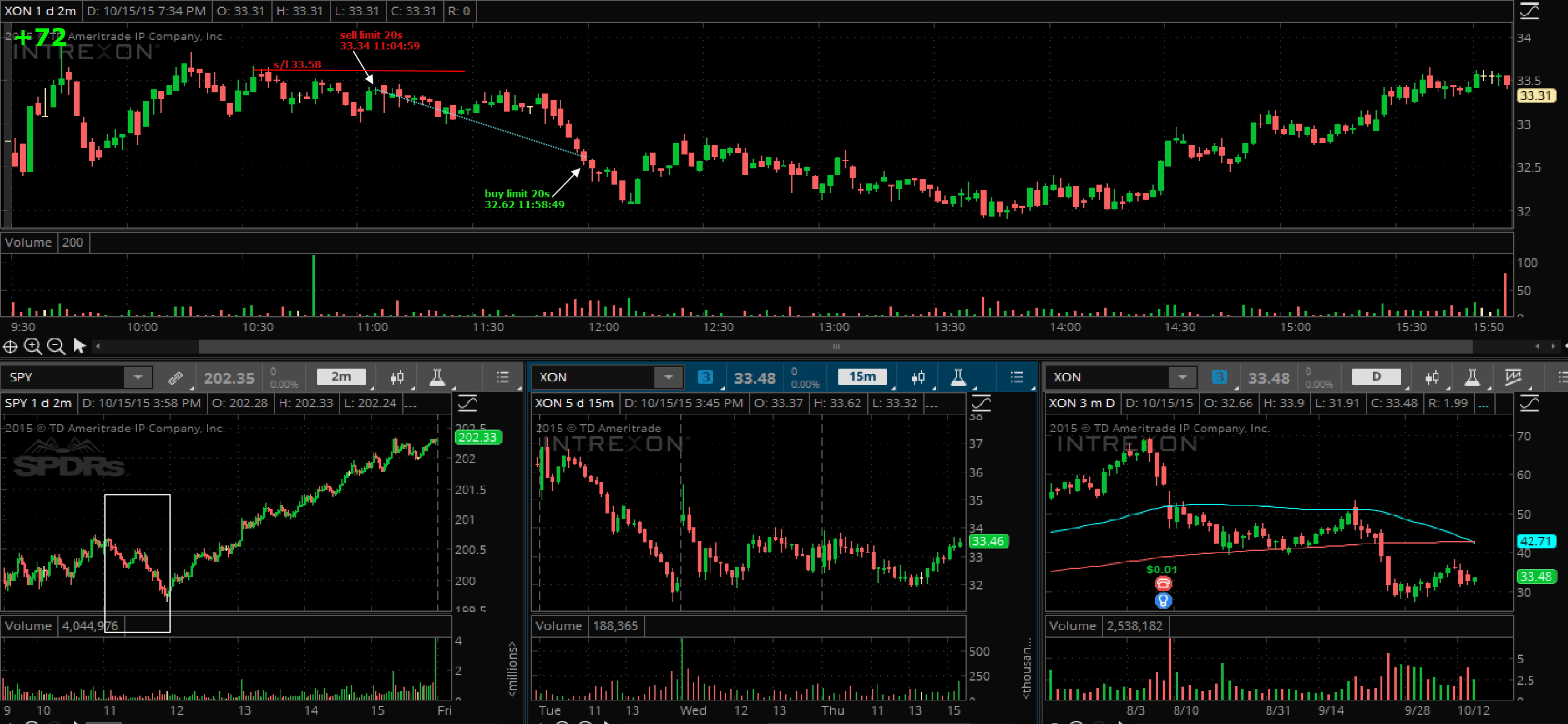Click the 'XON 3 m D' header label
Screen dimensions: 1568x724
1082,403
